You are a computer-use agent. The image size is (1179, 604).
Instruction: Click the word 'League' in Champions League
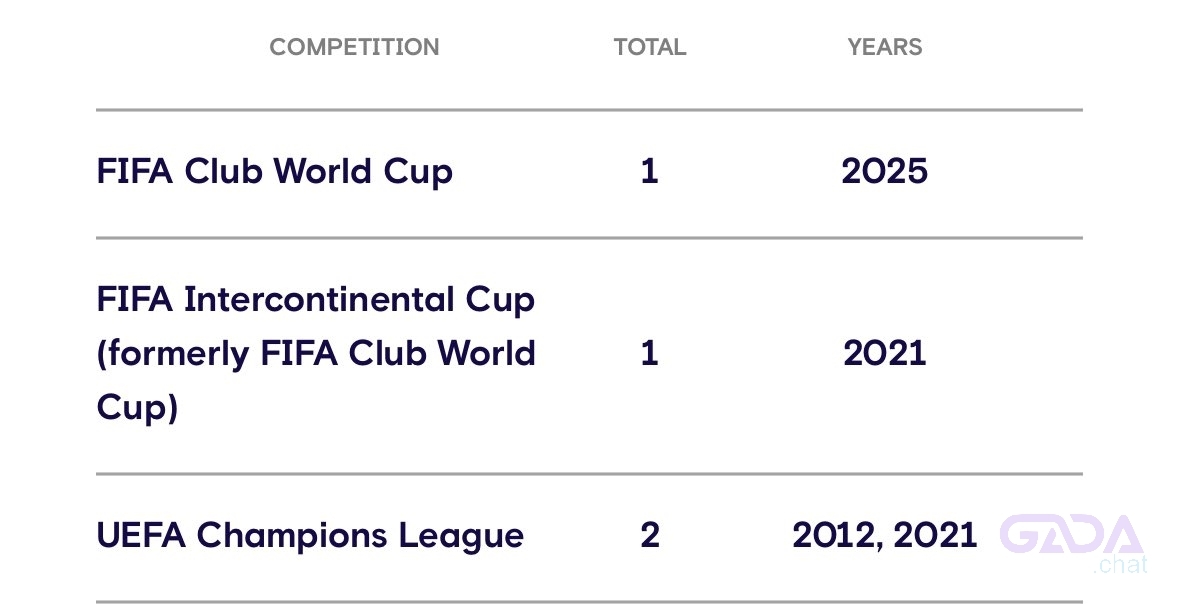(x=461, y=535)
